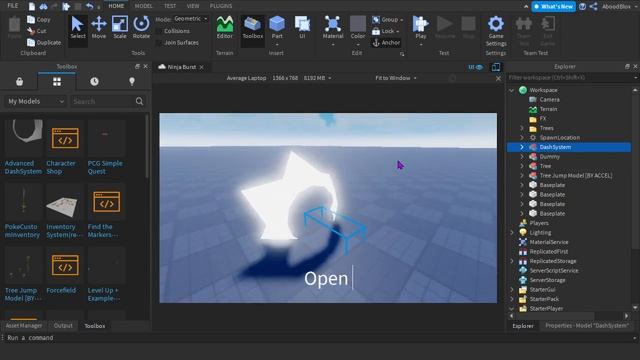Activate the Scale tool
The image size is (640, 360).
[120, 27]
